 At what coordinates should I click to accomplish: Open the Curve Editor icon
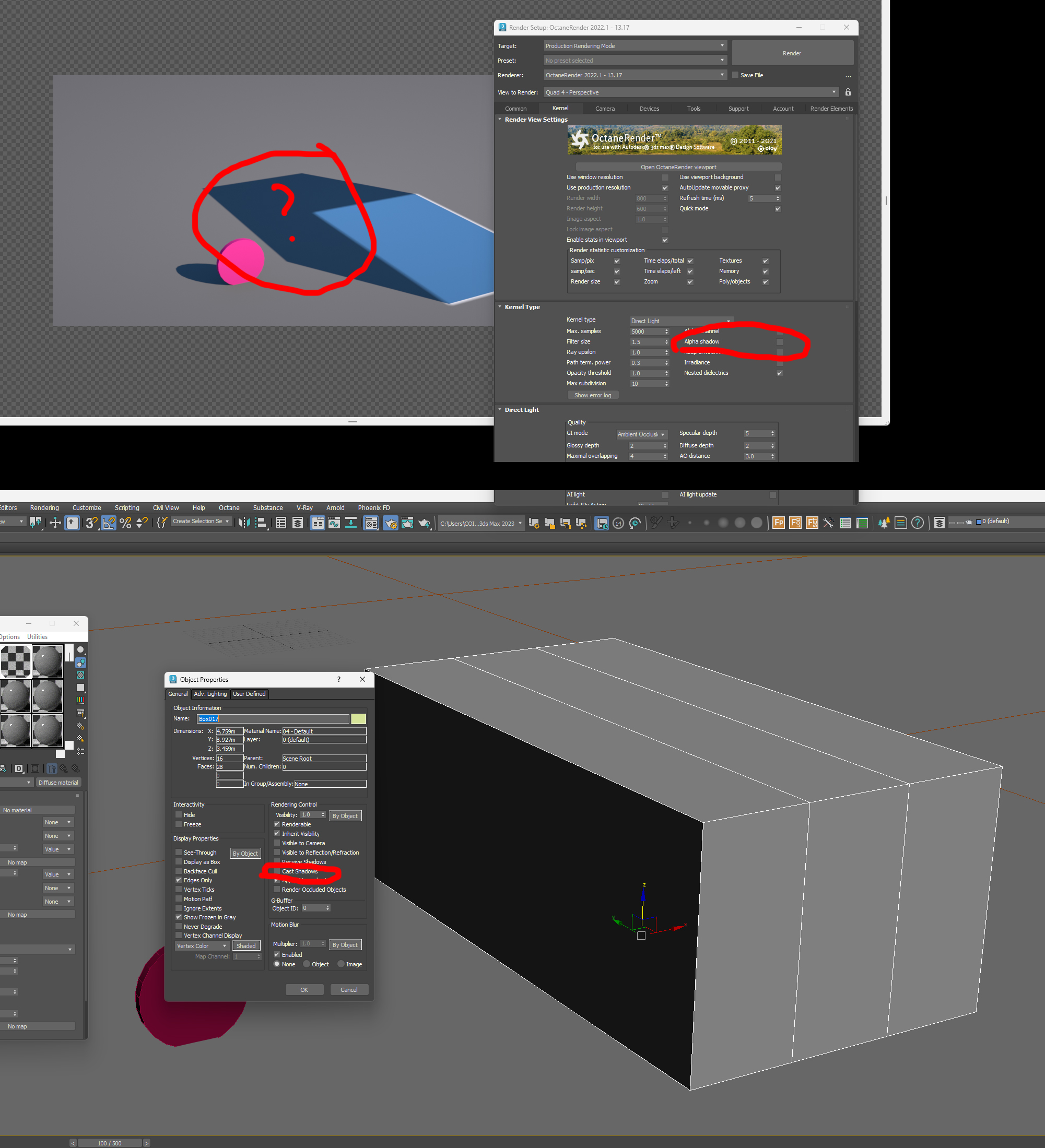(x=334, y=523)
